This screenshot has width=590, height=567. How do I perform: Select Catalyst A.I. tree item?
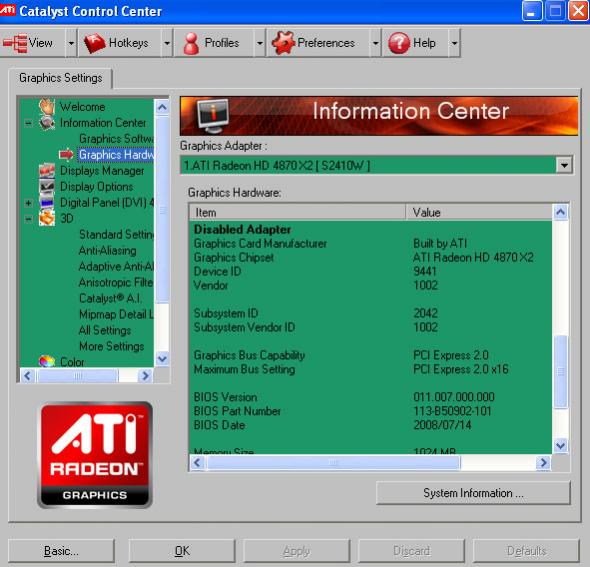coord(110,298)
